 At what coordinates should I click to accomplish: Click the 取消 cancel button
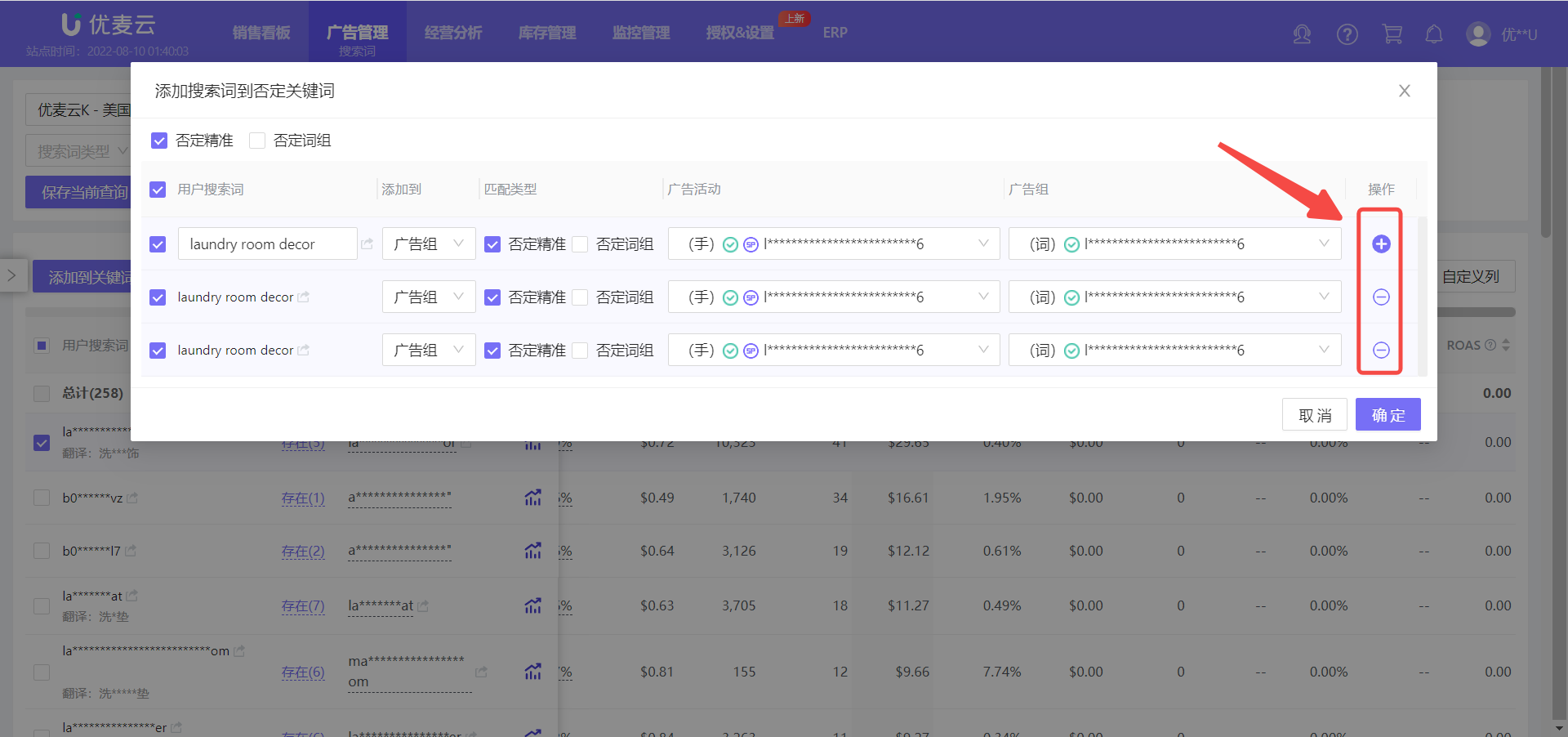coord(1314,415)
